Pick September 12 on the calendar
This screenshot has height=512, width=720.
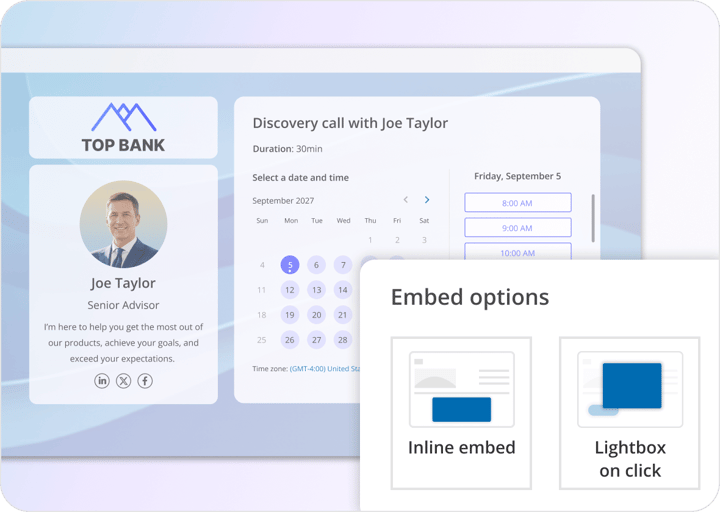289,290
